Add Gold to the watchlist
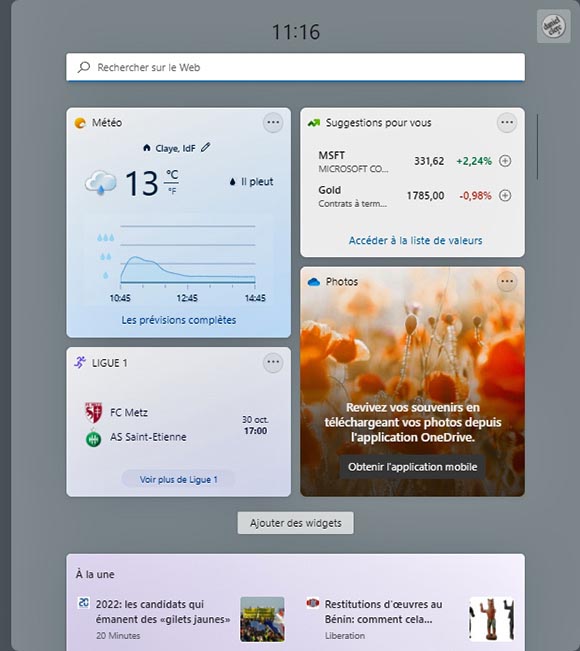The width and height of the screenshot is (580, 651). [x=505, y=195]
